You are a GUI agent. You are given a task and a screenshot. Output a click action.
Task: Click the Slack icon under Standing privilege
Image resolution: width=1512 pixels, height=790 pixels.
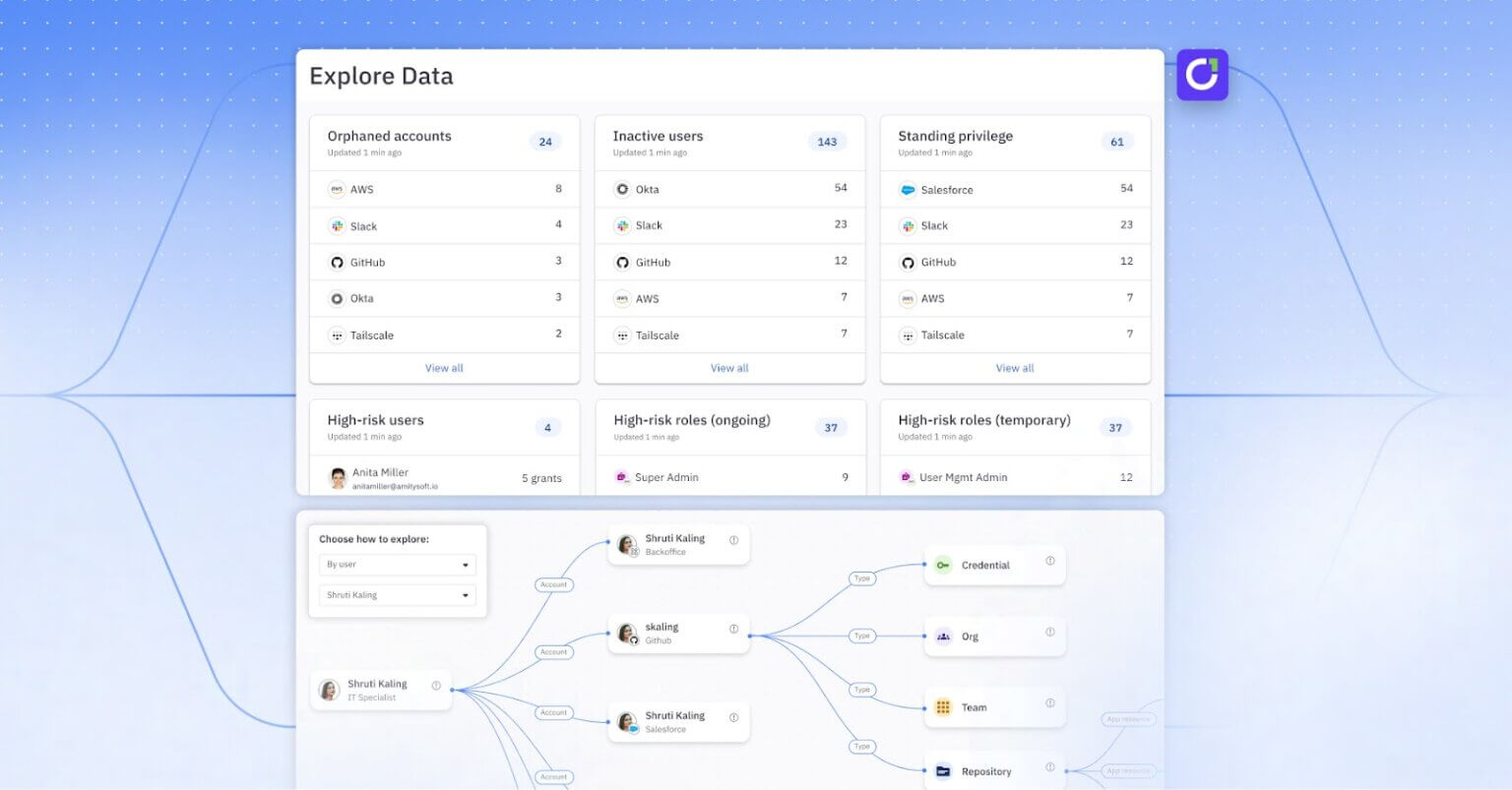click(908, 225)
